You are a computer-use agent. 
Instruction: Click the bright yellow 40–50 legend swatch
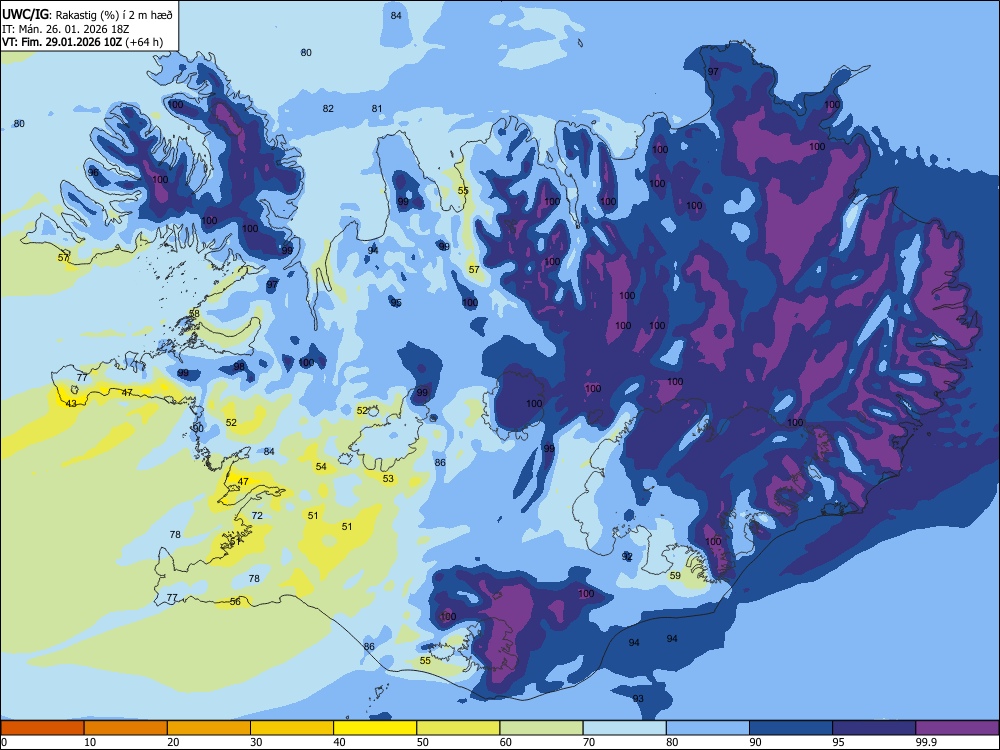pyautogui.click(x=375, y=728)
